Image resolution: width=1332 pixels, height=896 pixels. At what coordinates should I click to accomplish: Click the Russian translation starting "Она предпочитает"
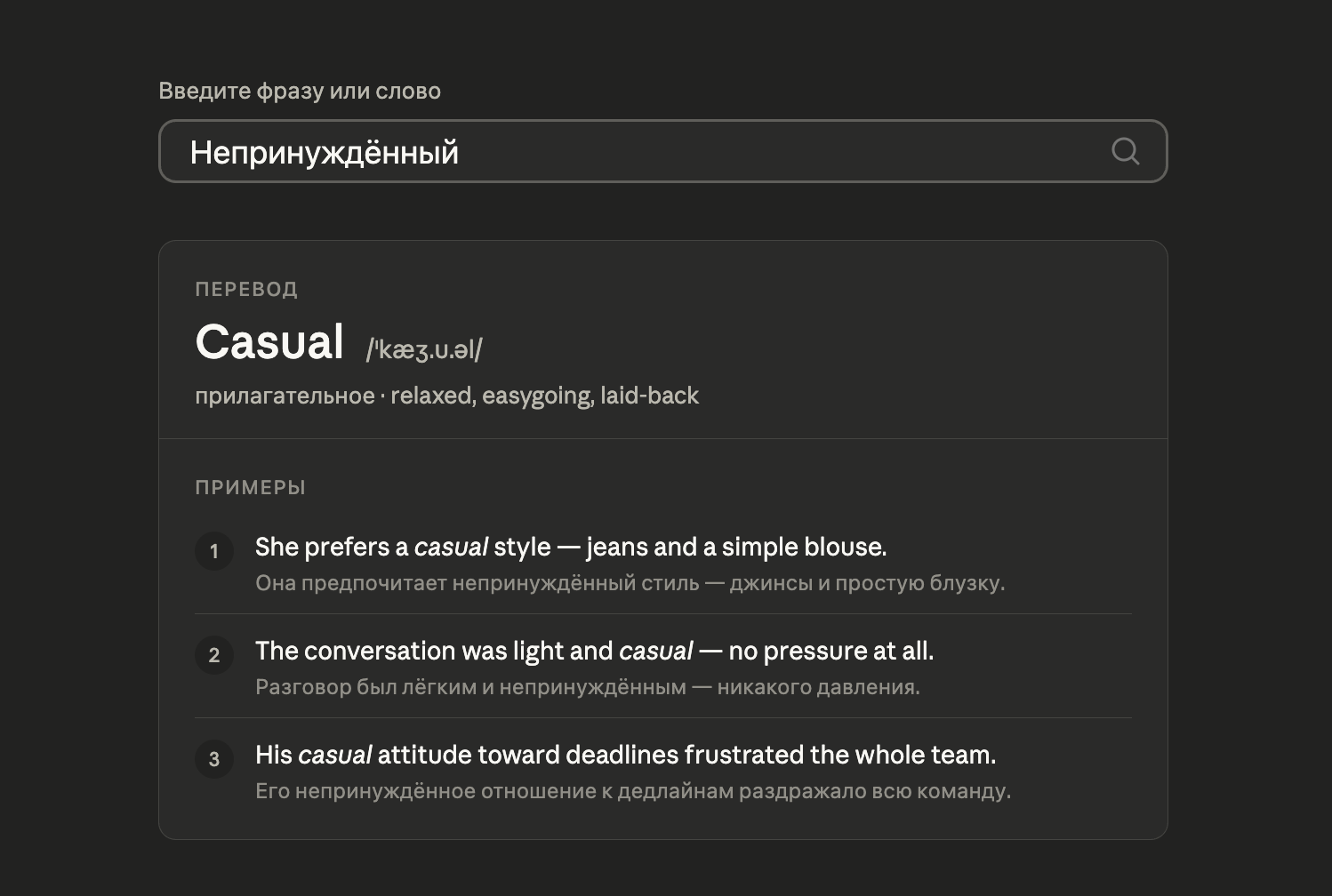pyautogui.click(x=630, y=583)
